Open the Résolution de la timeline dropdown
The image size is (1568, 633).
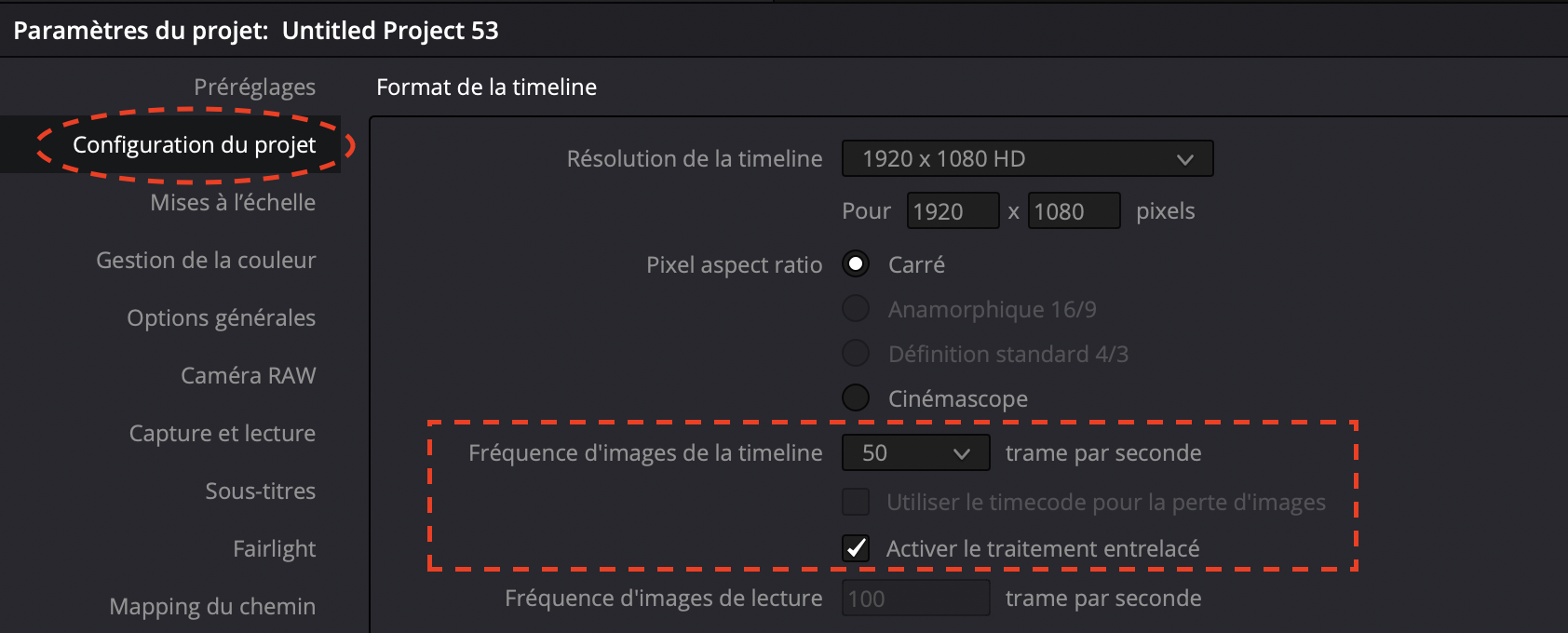click(1027, 158)
